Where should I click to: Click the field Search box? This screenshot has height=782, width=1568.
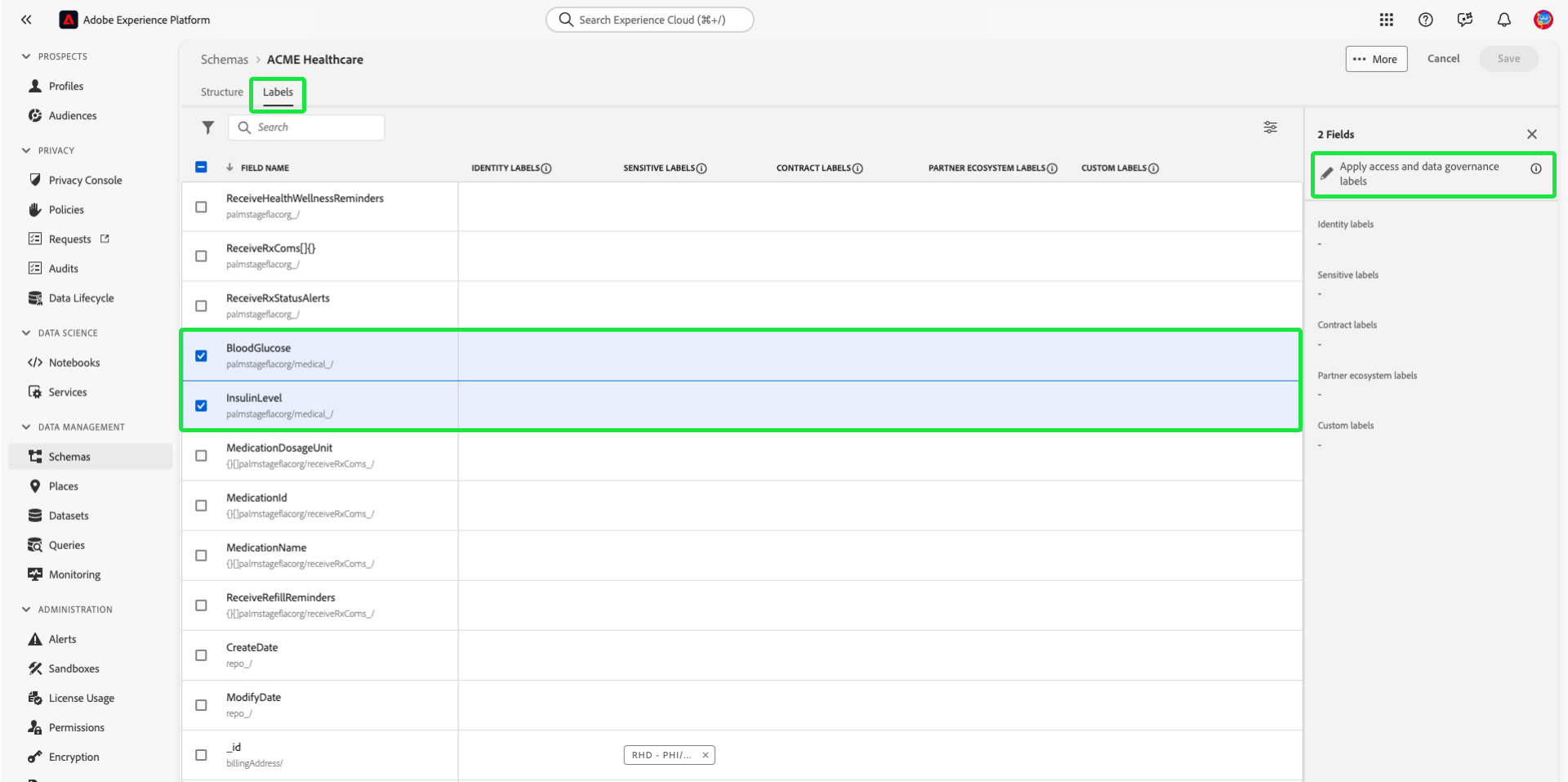pos(306,127)
